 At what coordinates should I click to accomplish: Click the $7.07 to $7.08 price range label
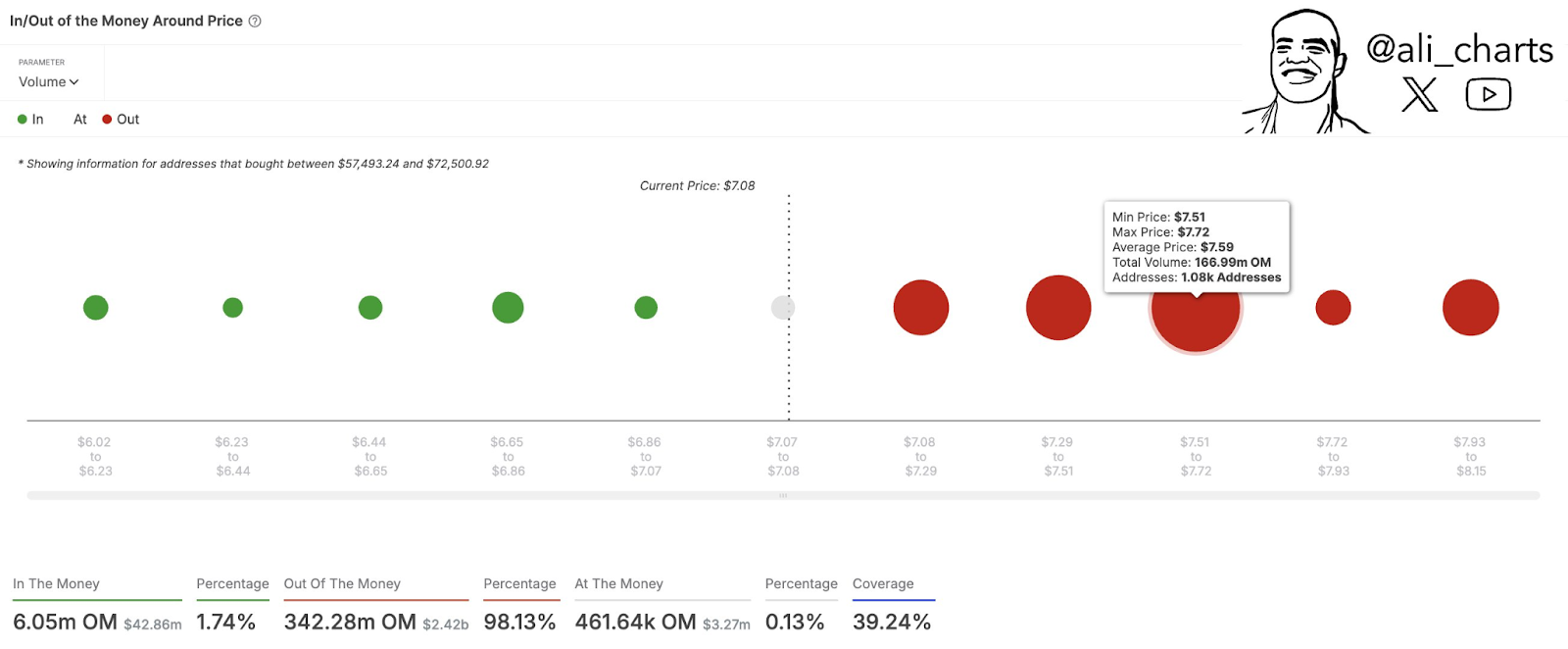click(782, 456)
